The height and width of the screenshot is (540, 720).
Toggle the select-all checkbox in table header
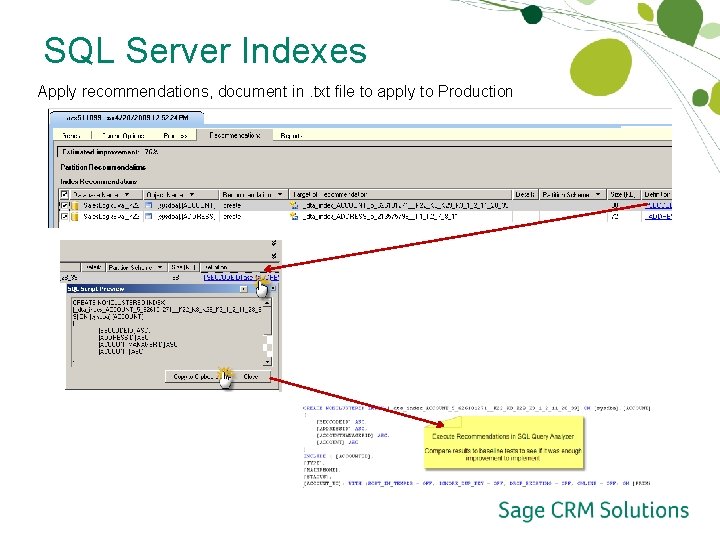coord(64,195)
